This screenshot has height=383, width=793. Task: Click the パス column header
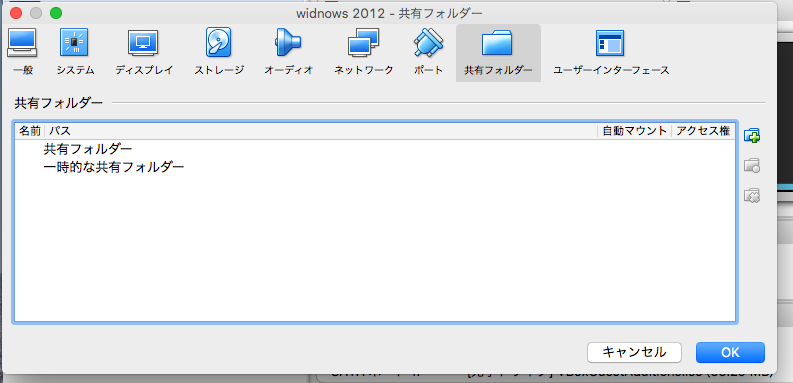[321, 131]
